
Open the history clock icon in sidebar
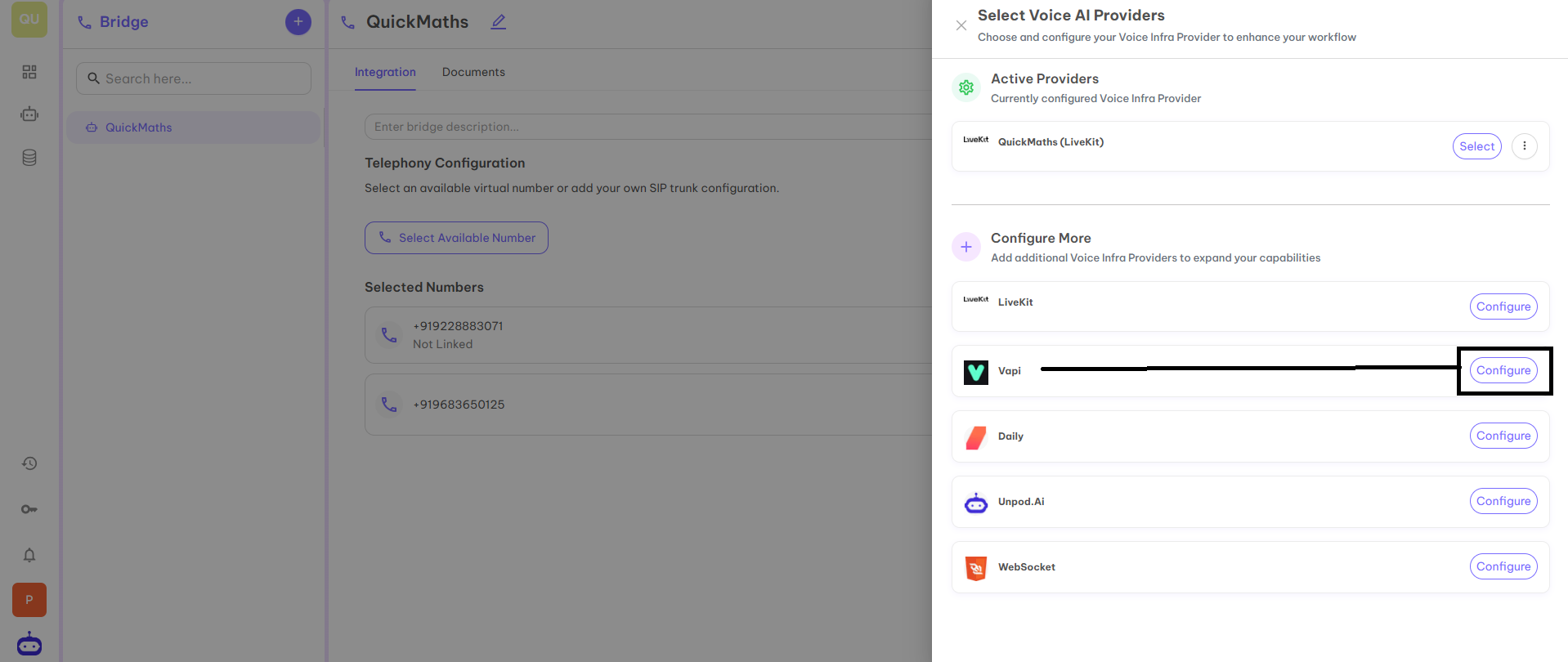point(29,463)
